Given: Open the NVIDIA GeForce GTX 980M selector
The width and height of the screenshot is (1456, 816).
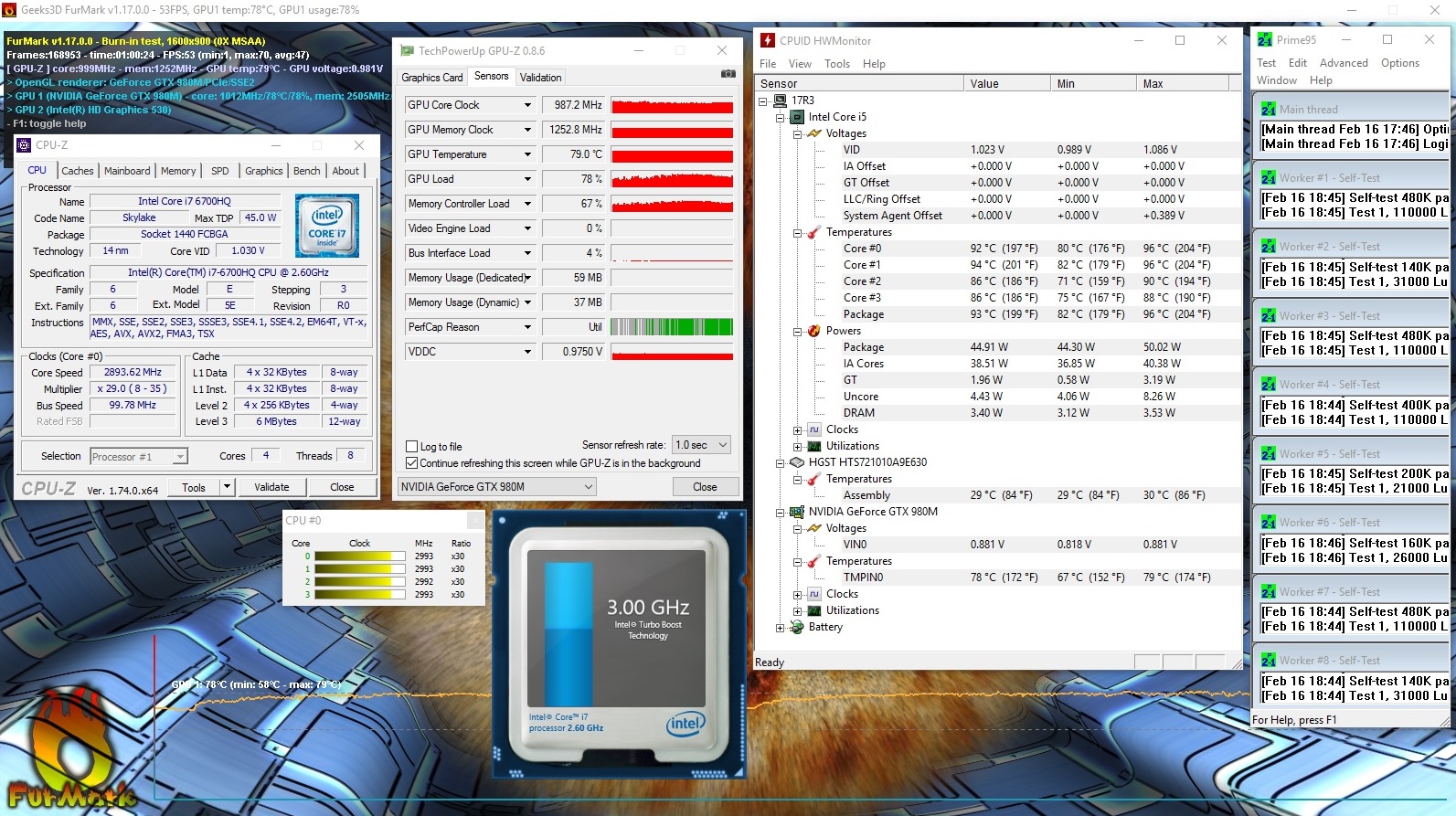Looking at the screenshot, I should click(497, 487).
